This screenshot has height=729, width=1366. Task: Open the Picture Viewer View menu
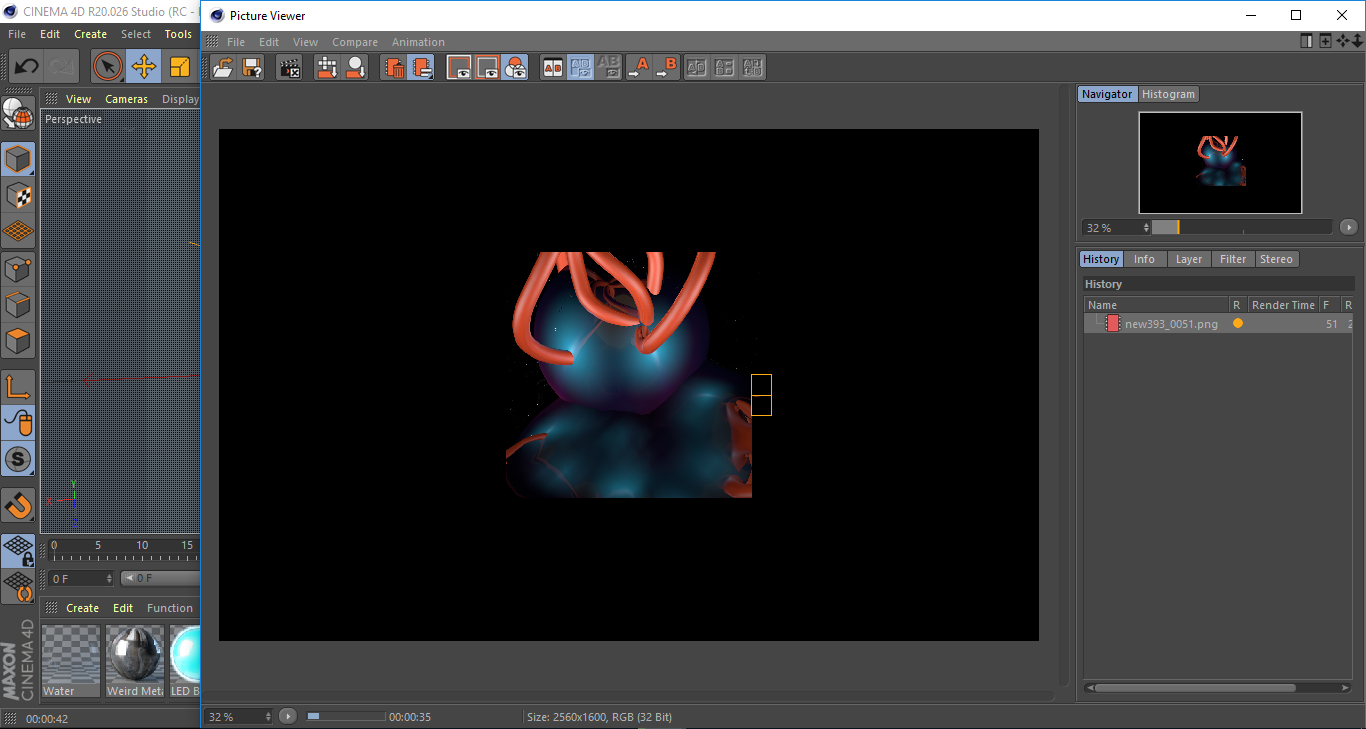(305, 42)
